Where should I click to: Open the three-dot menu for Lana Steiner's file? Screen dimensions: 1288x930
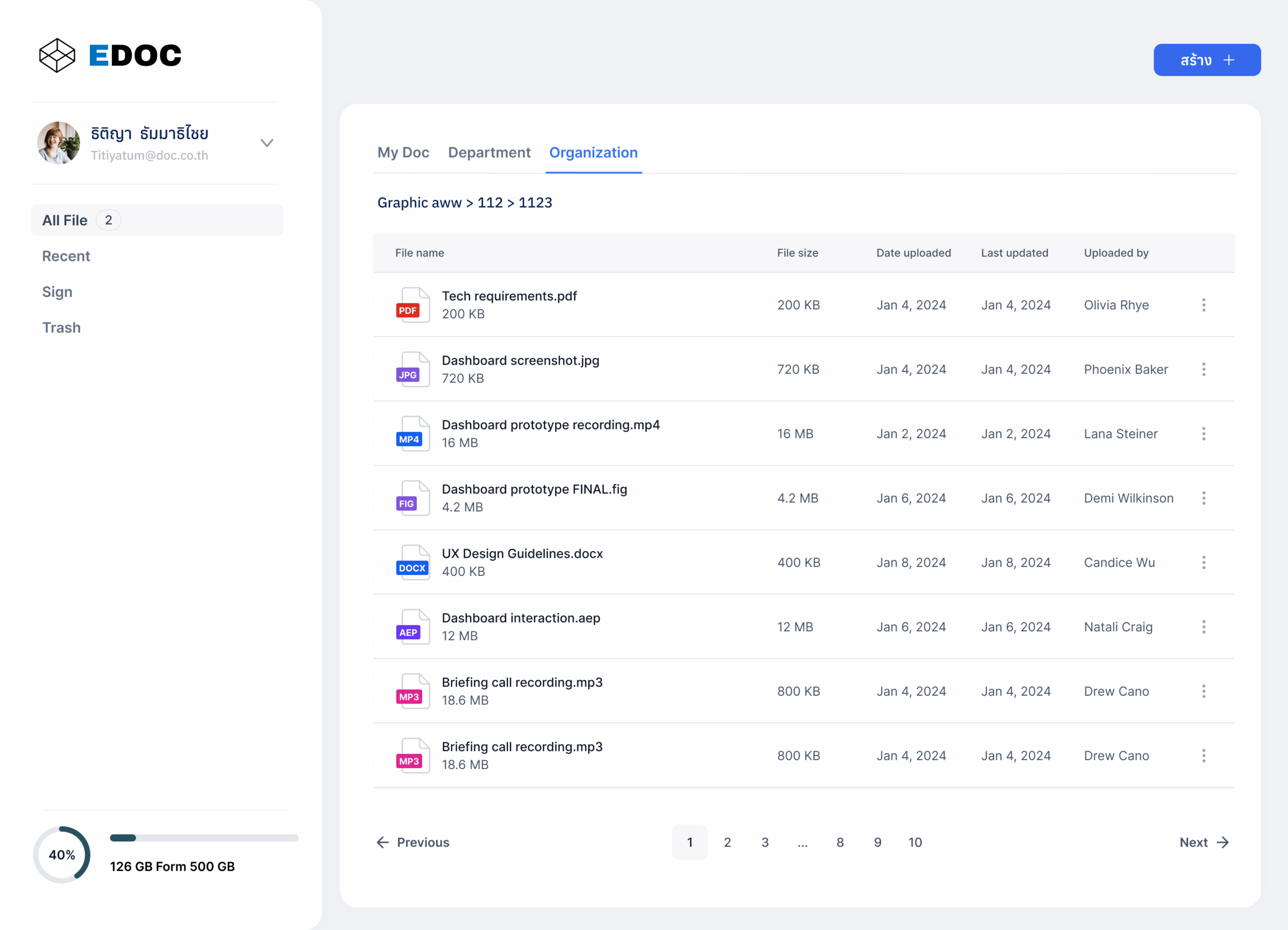tap(1203, 434)
